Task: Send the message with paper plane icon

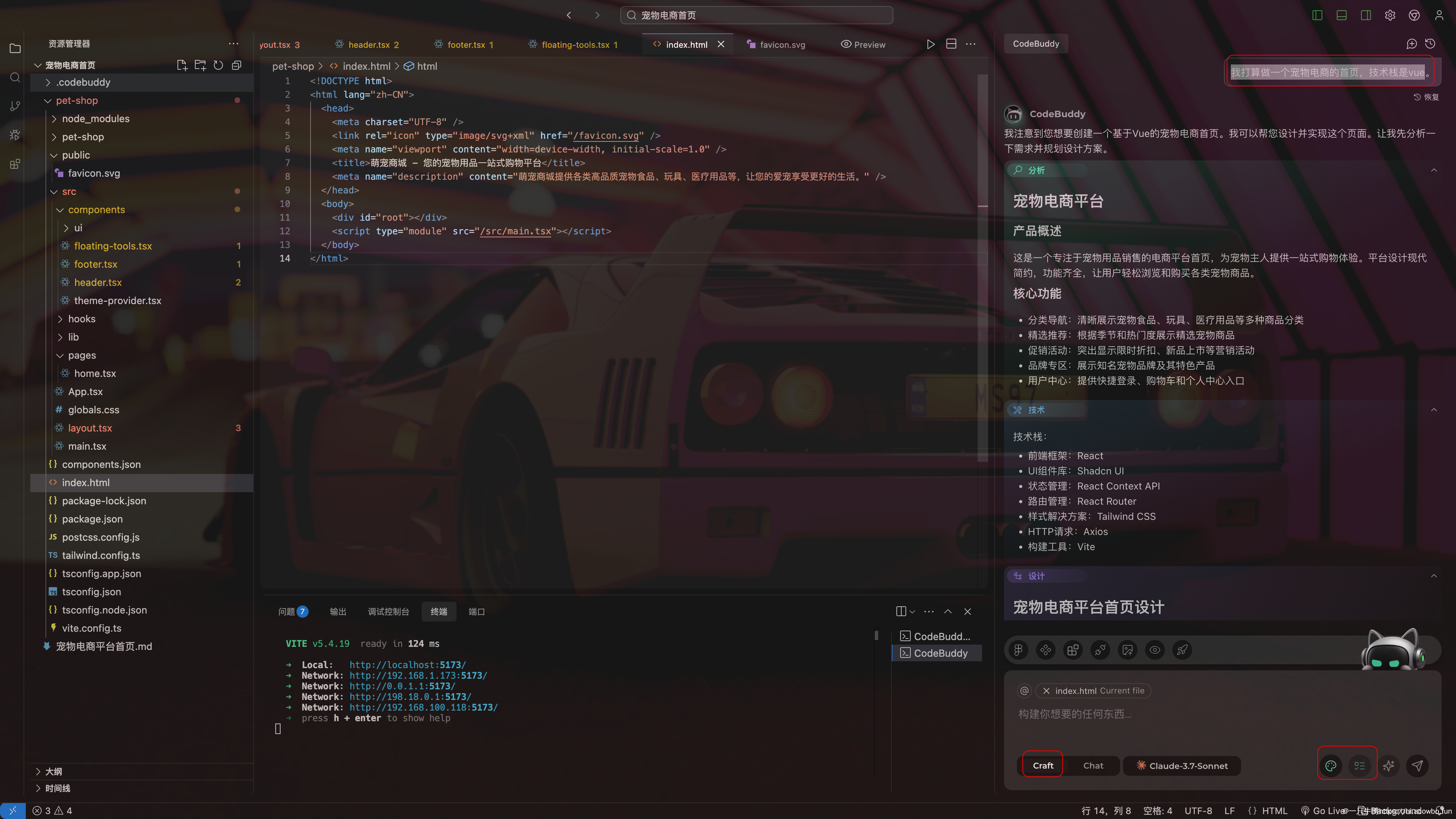Action: pyautogui.click(x=1417, y=766)
